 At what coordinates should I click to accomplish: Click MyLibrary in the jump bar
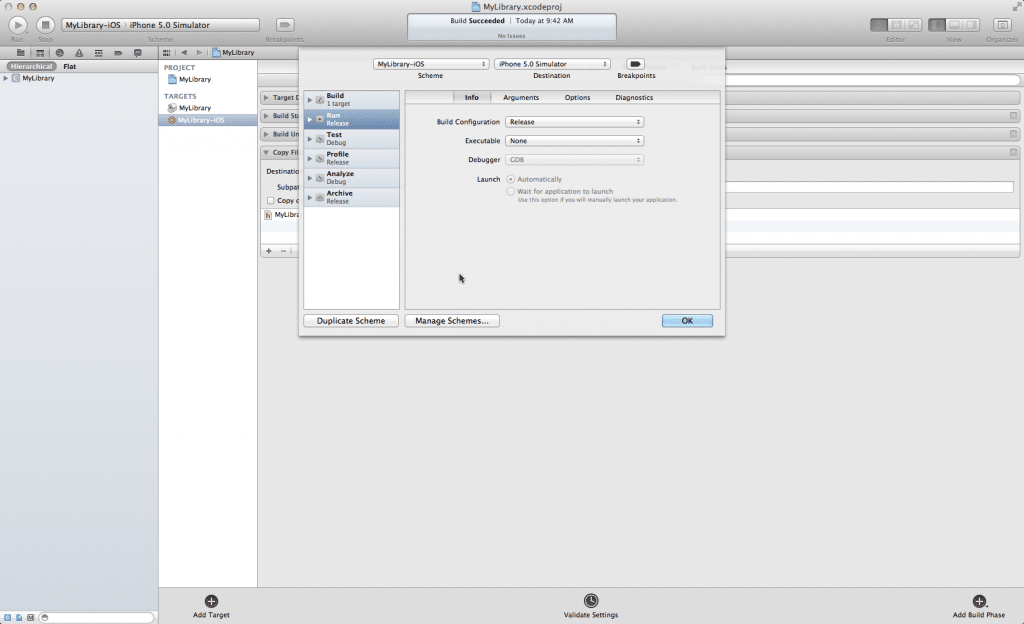point(233,52)
